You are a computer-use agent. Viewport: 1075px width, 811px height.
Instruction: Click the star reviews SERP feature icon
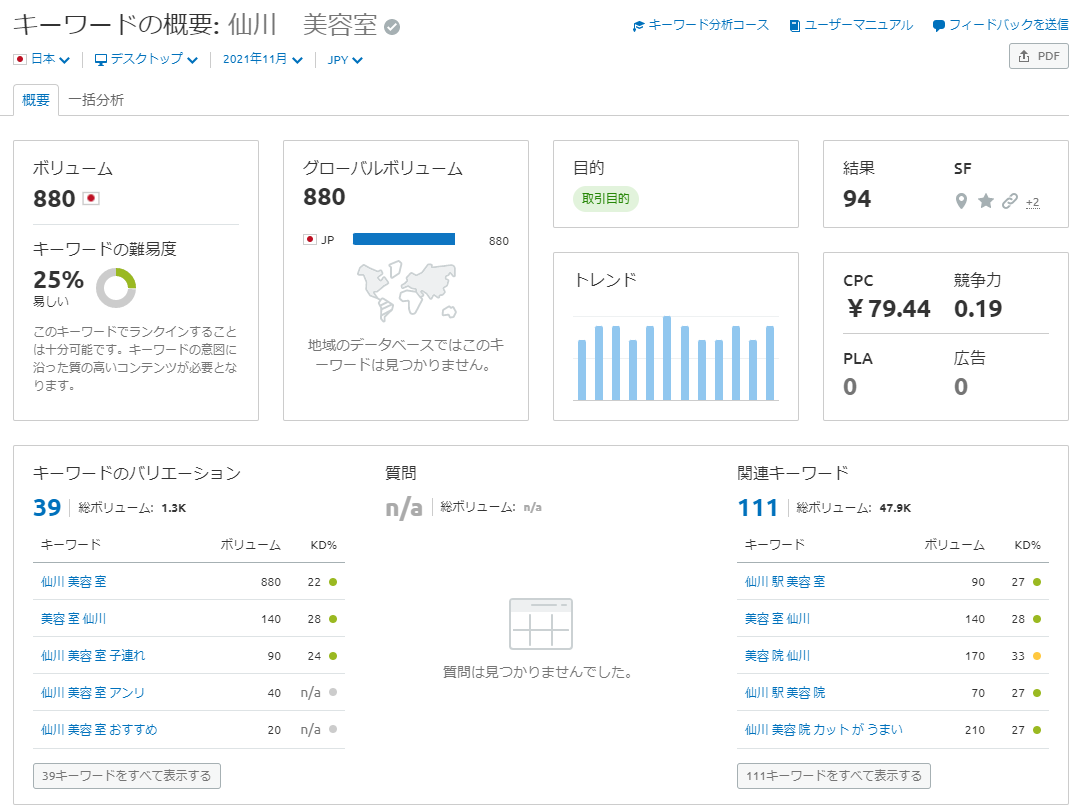[986, 201]
